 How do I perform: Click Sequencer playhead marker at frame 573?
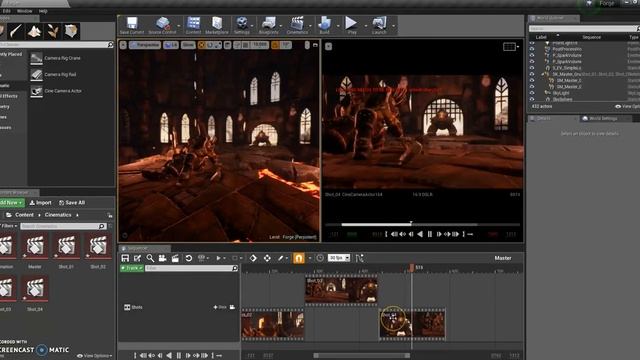pos(411,267)
